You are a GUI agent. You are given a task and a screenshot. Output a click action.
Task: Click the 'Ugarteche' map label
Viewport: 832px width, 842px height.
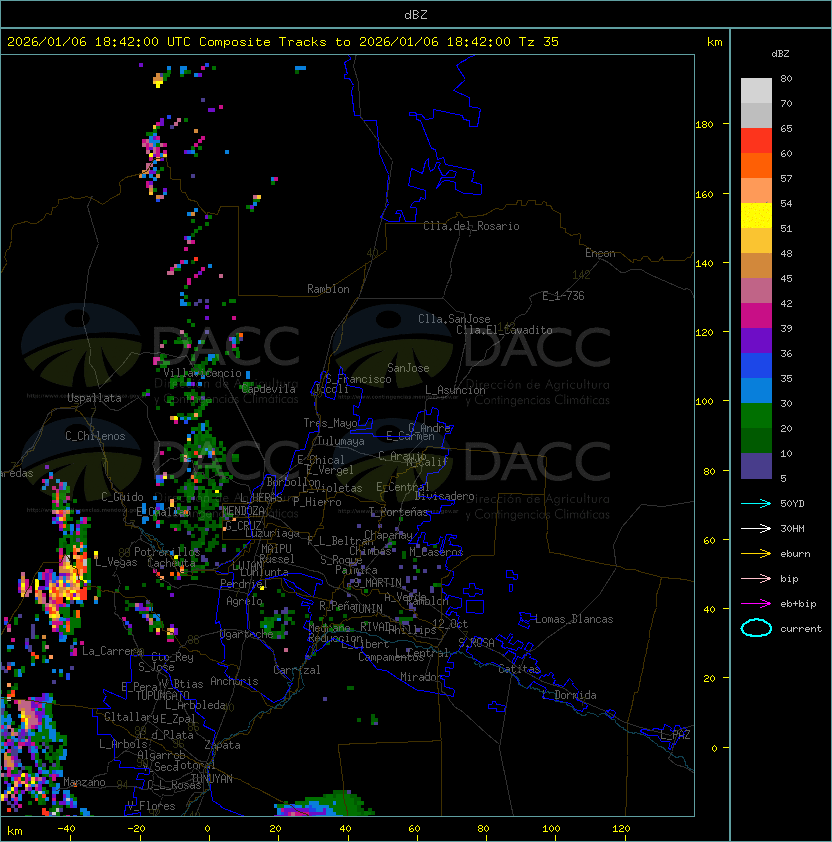point(247,634)
